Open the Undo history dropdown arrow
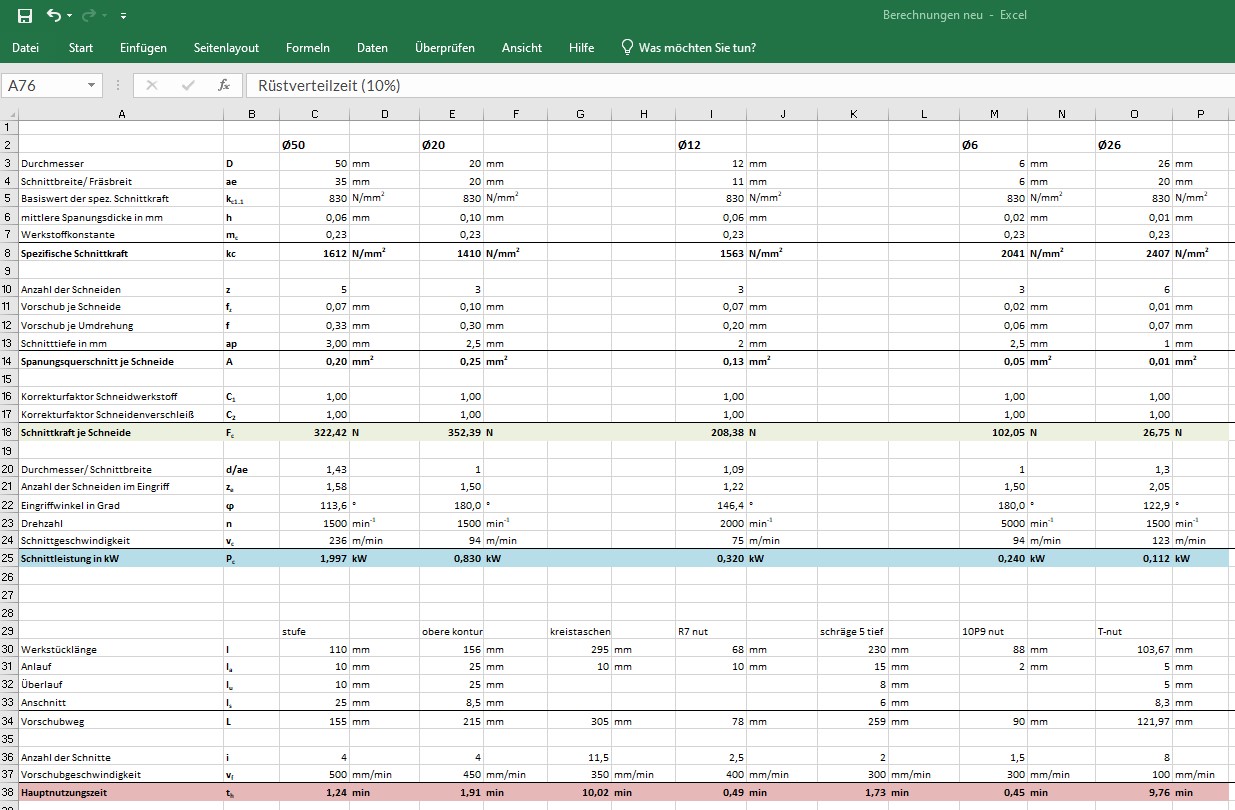The height and width of the screenshot is (810, 1235). [x=69, y=16]
